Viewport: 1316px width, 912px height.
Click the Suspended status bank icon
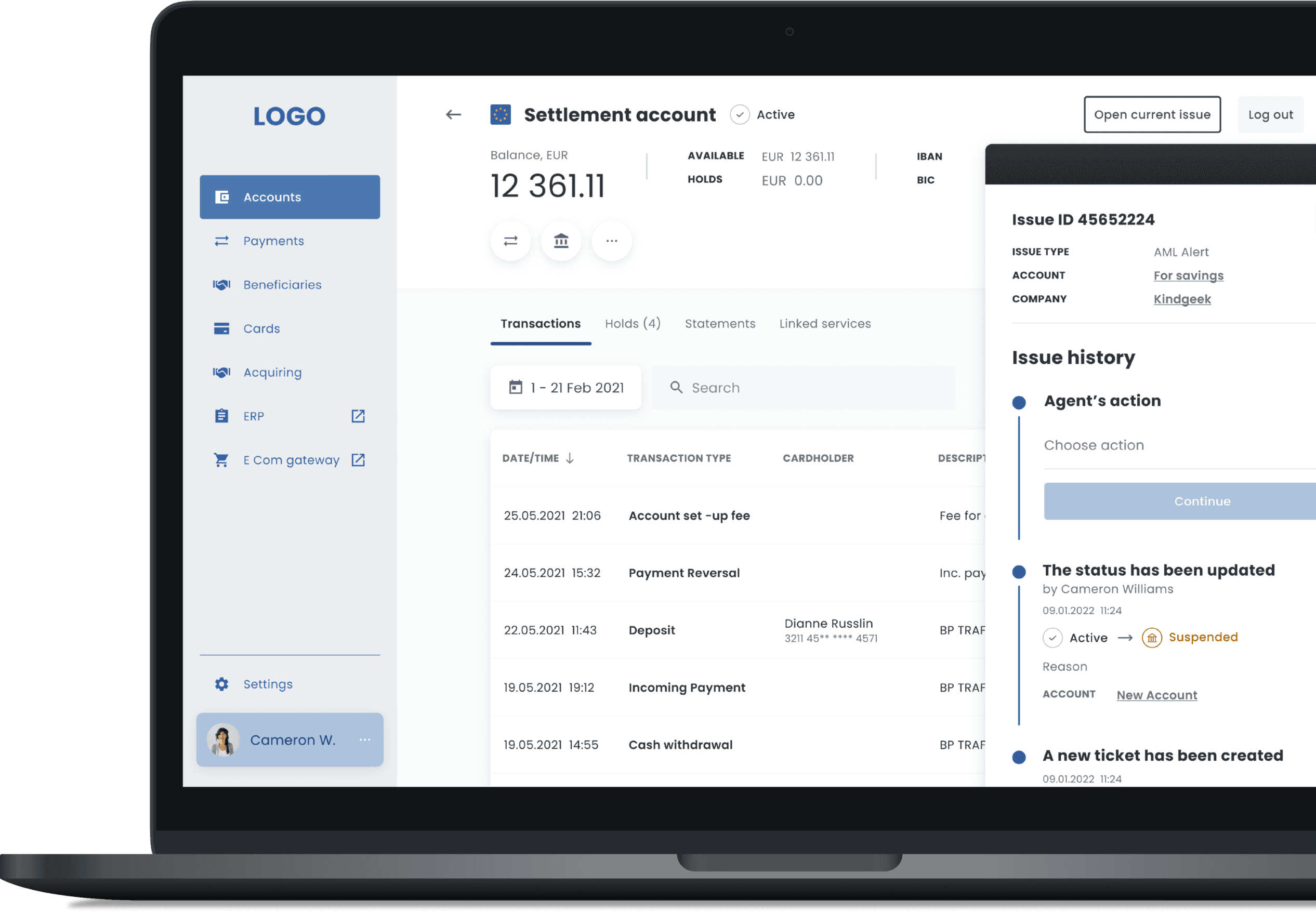click(1152, 638)
